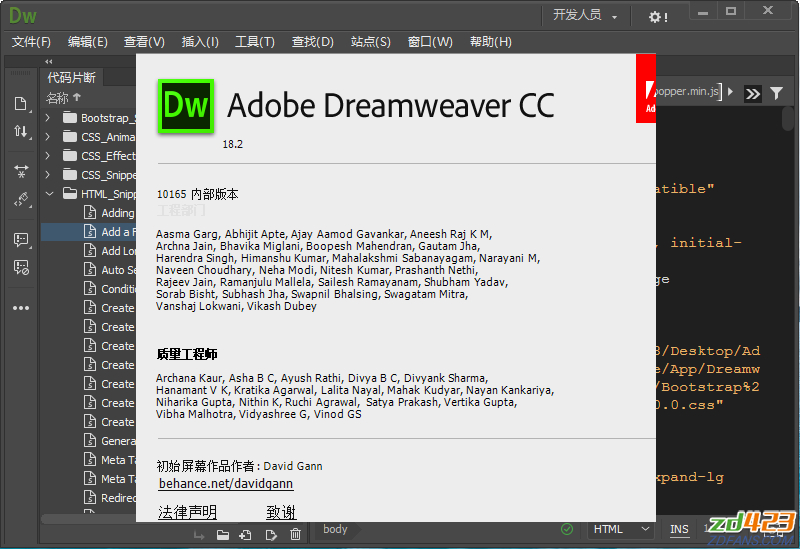Open the 开发人员 workspace dropdown
Viewport: 800px width, 549px height.
pos(585,15)
